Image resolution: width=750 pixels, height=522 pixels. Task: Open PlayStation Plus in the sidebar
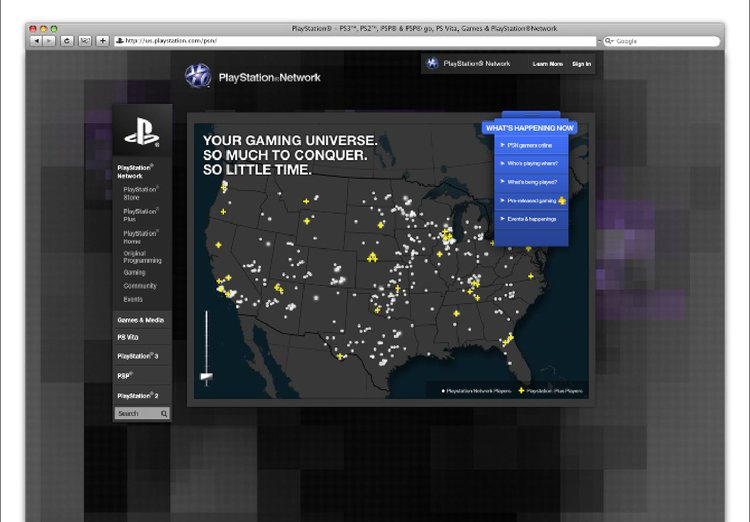(141, 215)
